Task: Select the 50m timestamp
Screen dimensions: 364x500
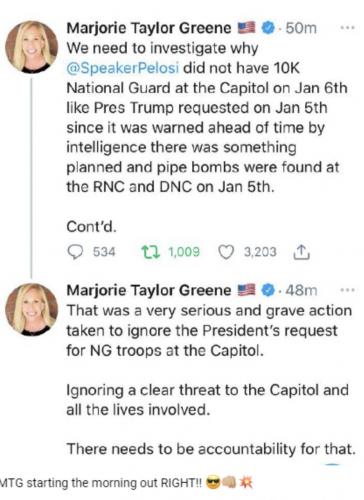Action: [x=301, y=28]
